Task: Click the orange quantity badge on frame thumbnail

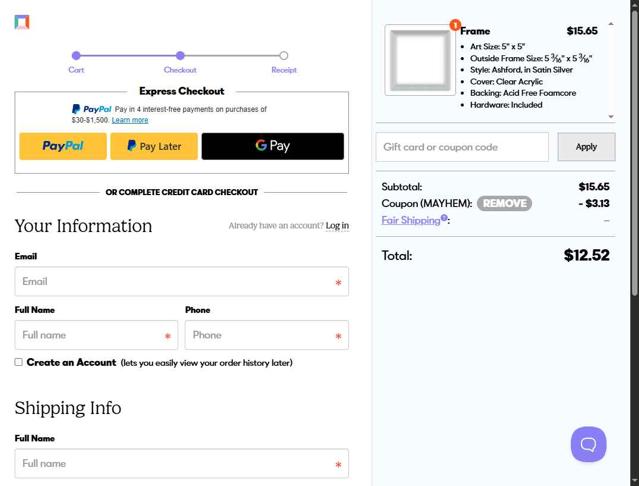Action: point(455,25)
